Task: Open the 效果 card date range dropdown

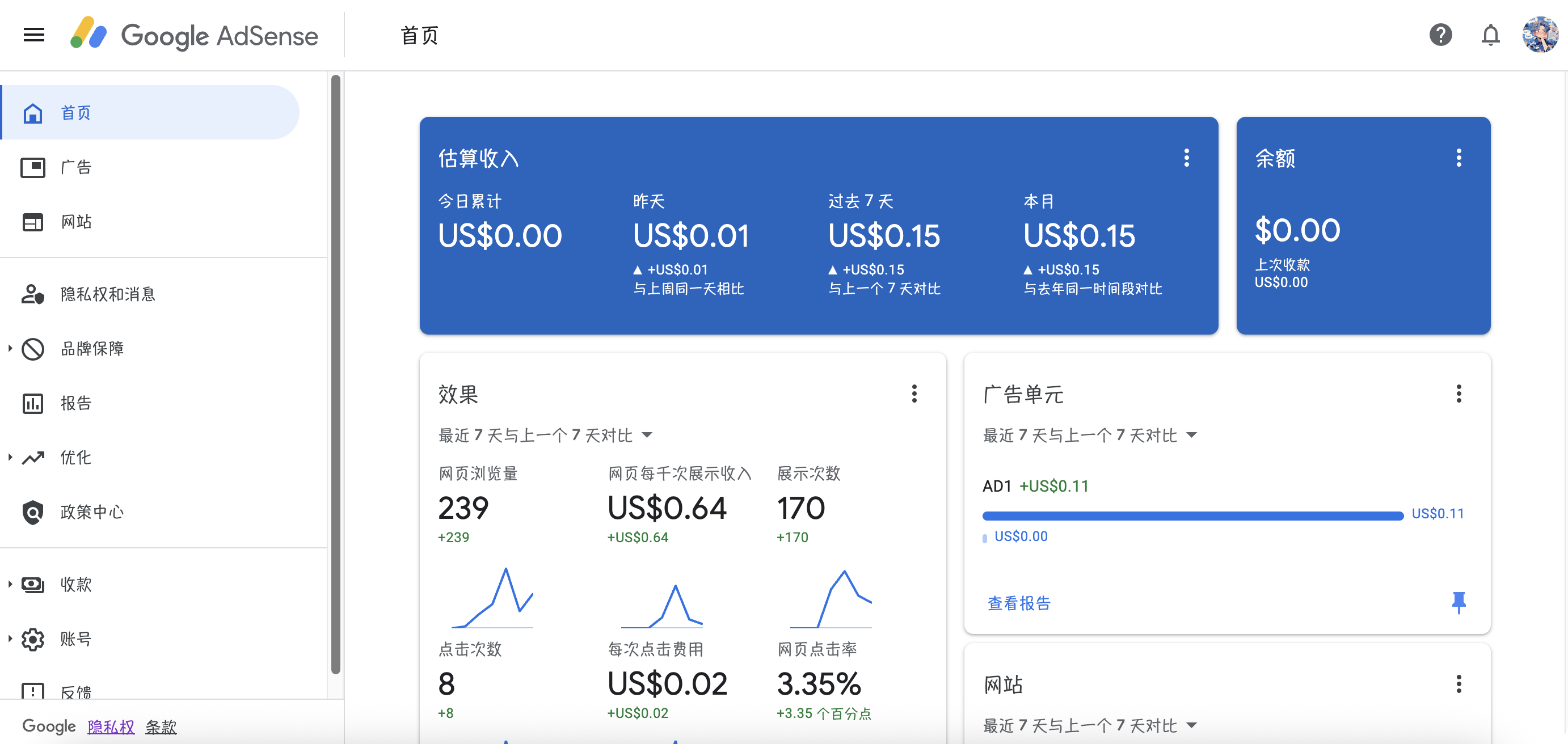Action: click(x=545, y=436)
